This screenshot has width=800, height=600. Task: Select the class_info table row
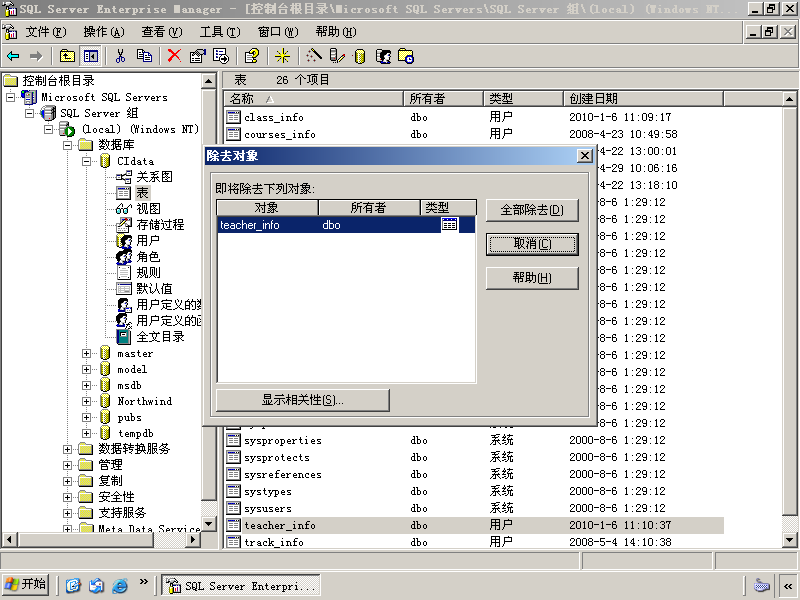[x=474, y=117]
